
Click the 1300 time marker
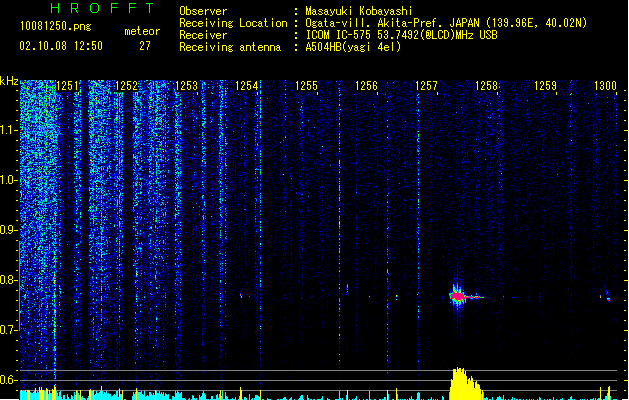coord(605,86)
